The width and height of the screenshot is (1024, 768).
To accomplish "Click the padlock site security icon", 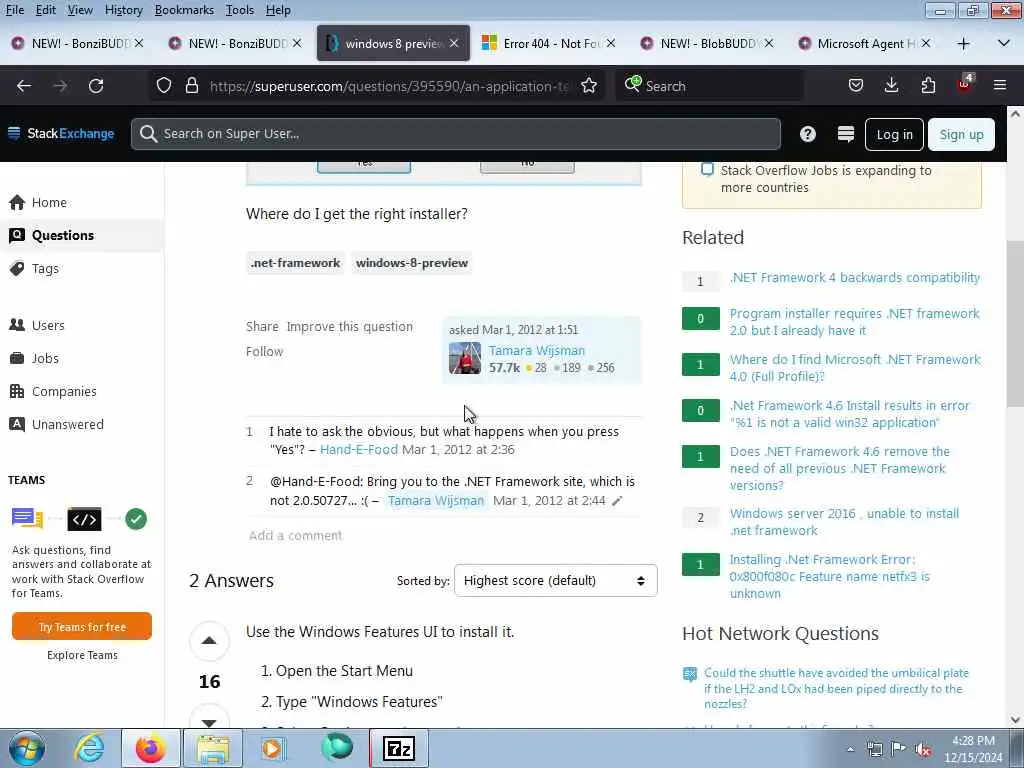I will click(x=191, y=86).
